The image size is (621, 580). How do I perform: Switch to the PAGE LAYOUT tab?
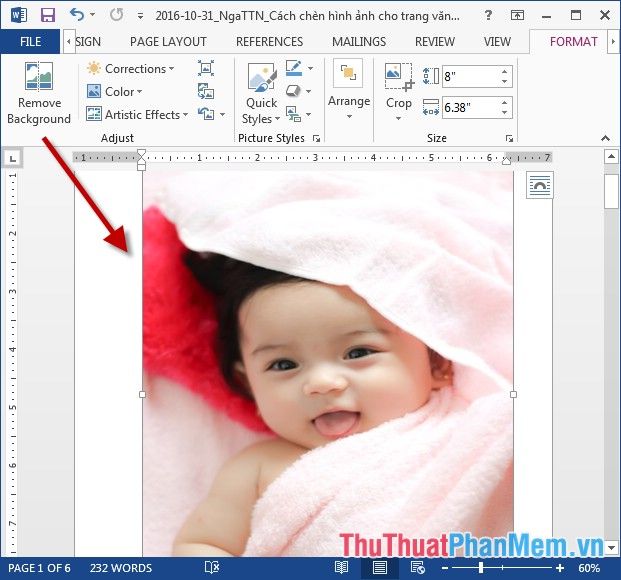point(168,42)
